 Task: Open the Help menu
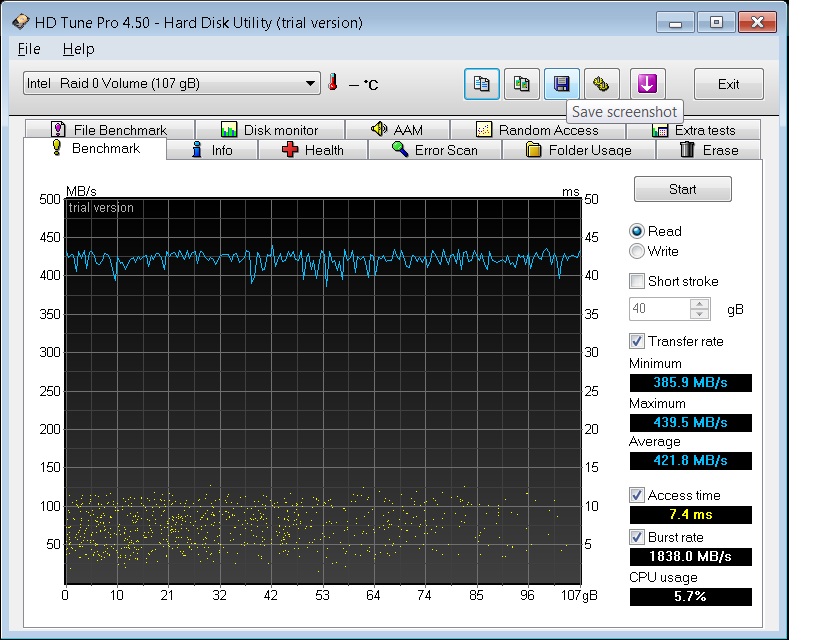tap(78, 49)
